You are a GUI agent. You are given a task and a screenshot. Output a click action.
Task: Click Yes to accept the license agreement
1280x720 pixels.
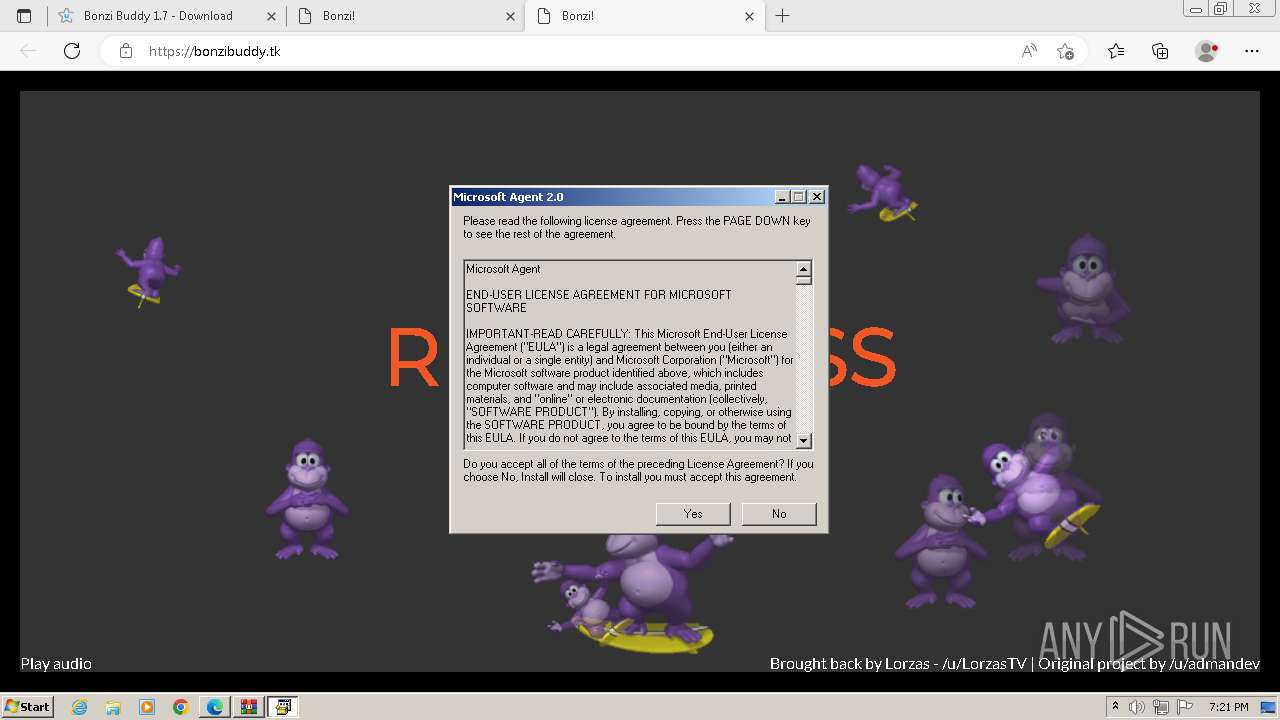point(693,513)
